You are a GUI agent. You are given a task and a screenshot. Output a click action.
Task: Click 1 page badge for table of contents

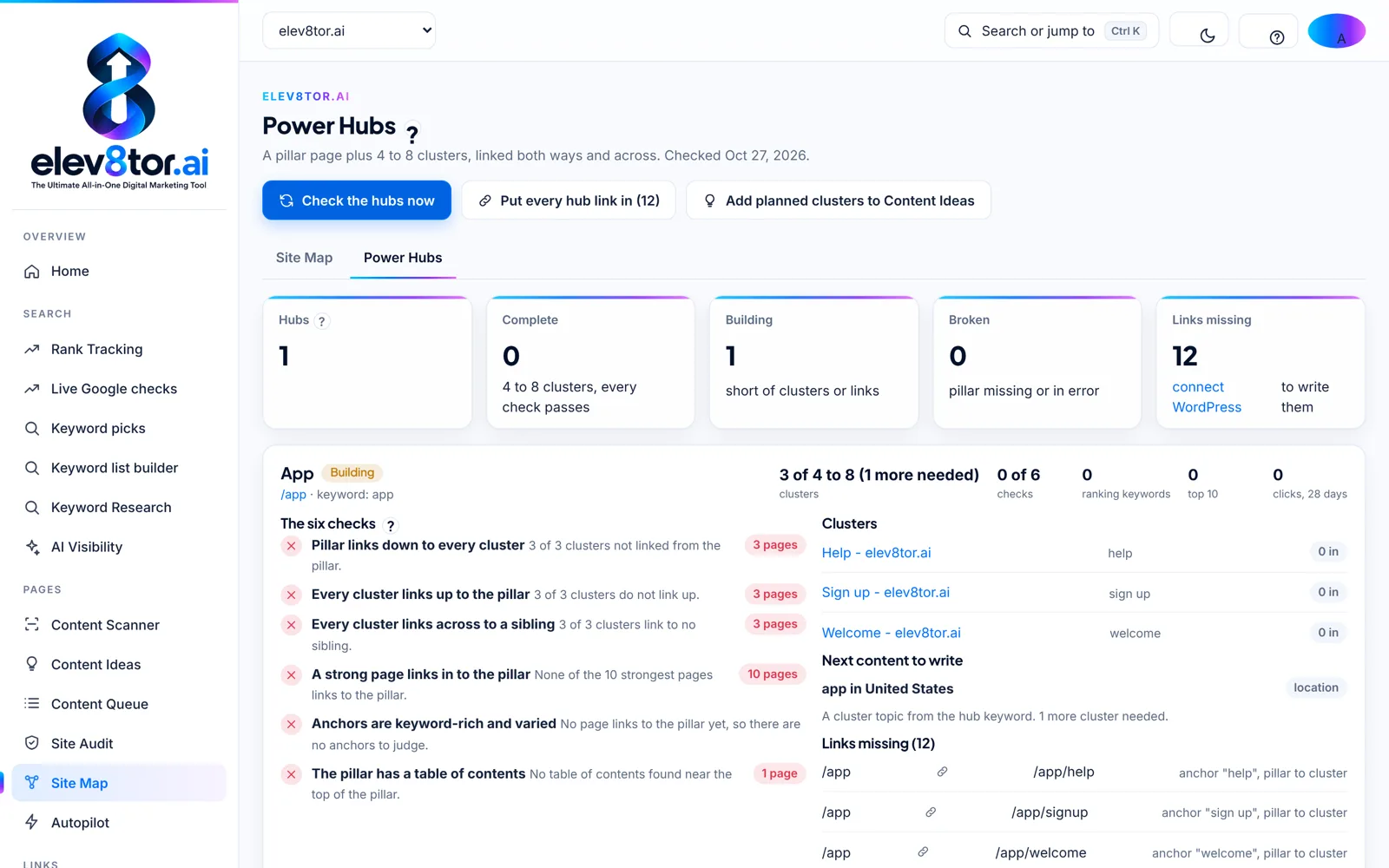pos(780,773)
